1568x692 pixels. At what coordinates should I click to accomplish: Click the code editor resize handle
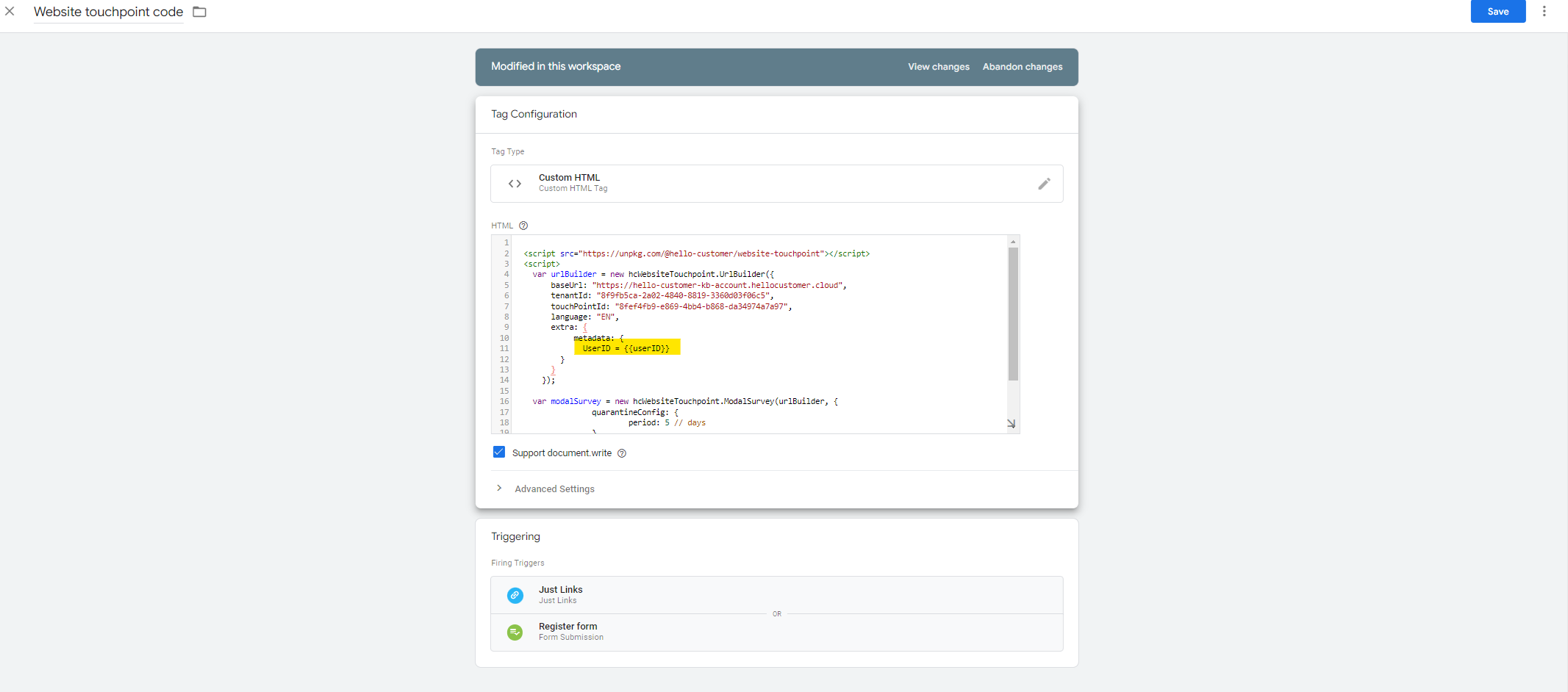[x=1012, y=424]
